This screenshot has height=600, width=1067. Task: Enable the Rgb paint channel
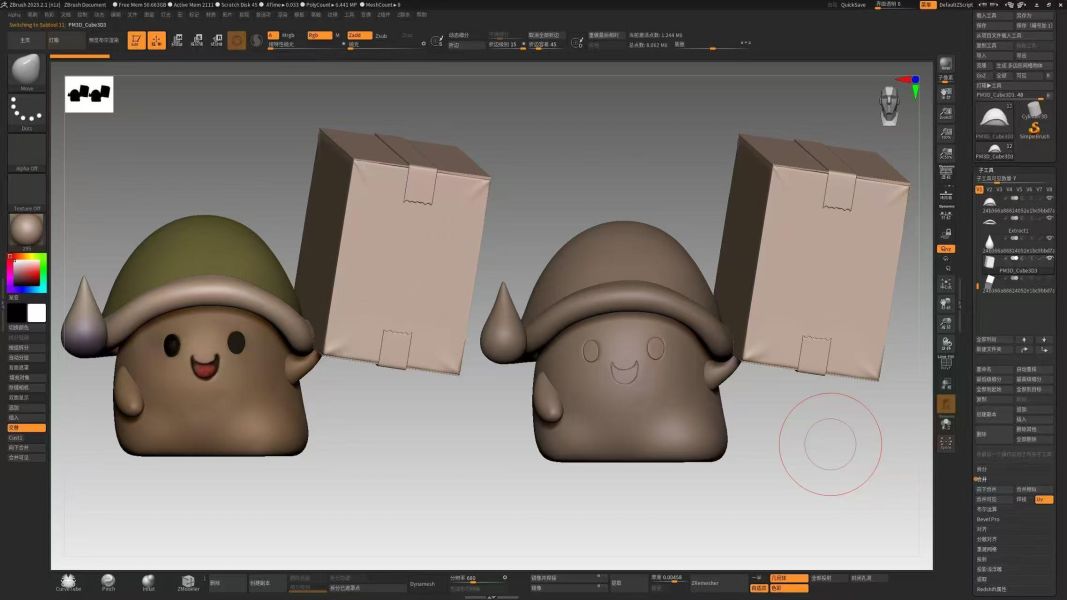(x=318, y=35)
